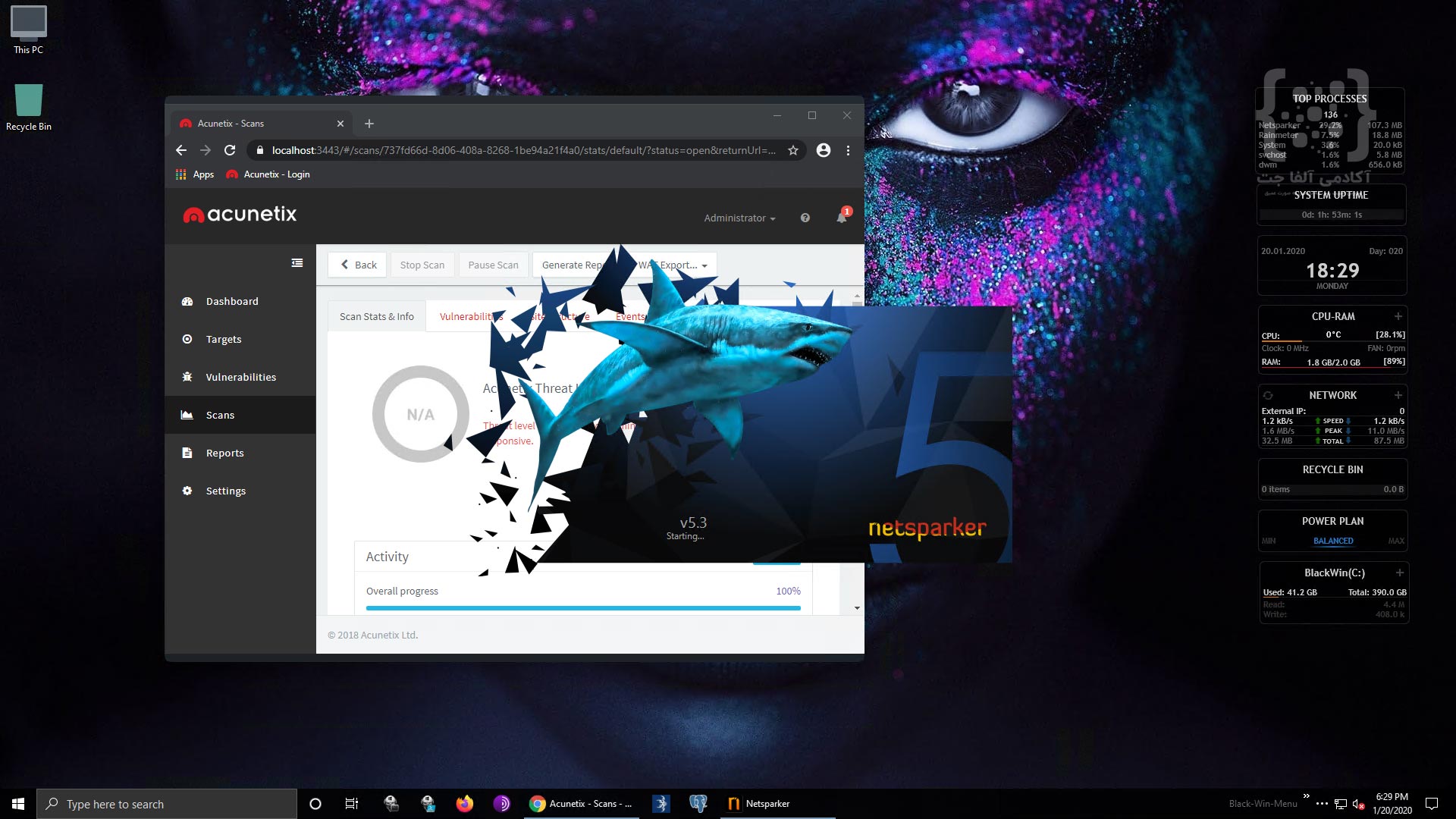Open a new Chrome tab

(x=369, y=124)
